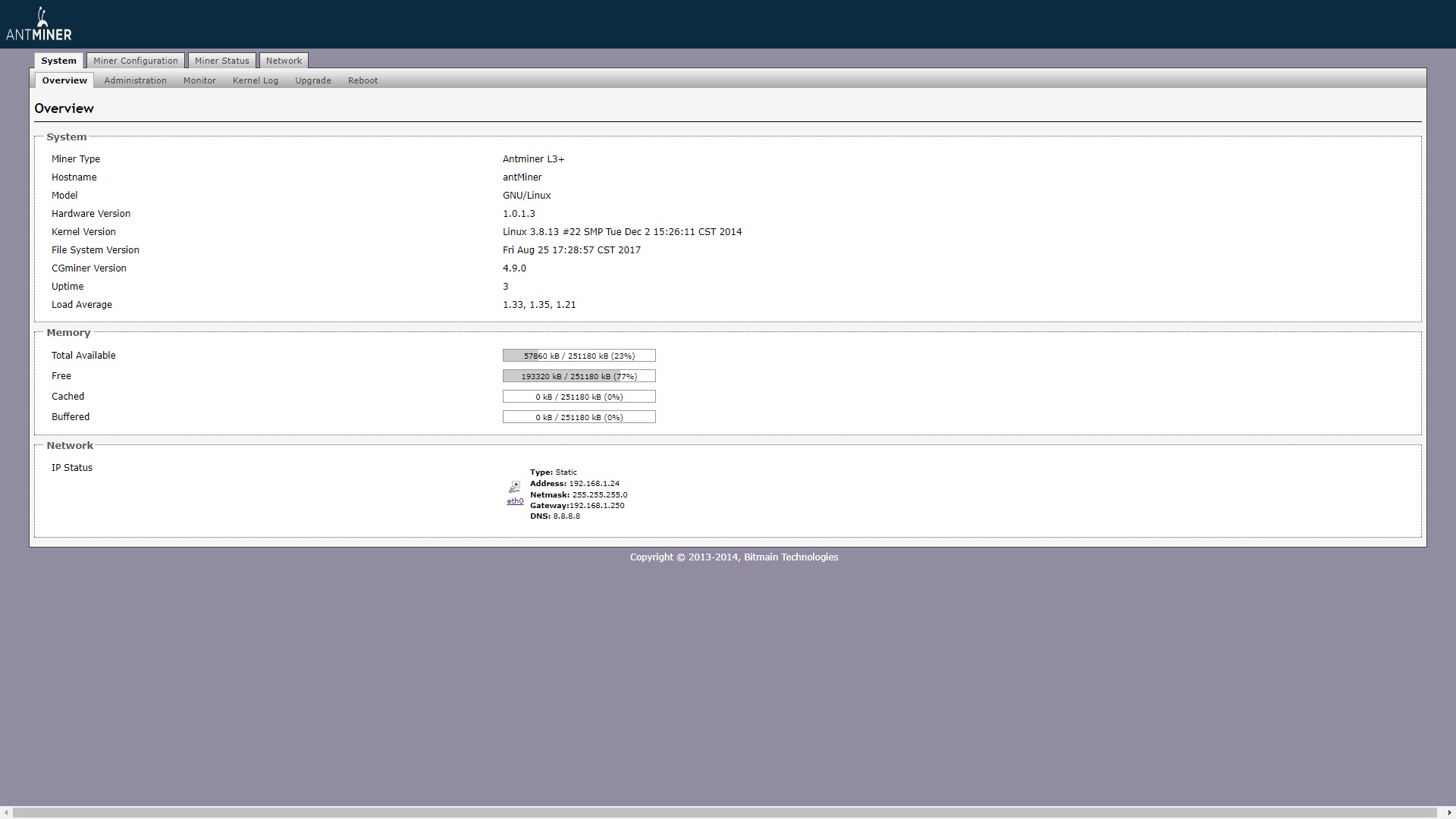Click the Hostname label
This screenshot has width=1456, height=819.
(x=74, y=177)
